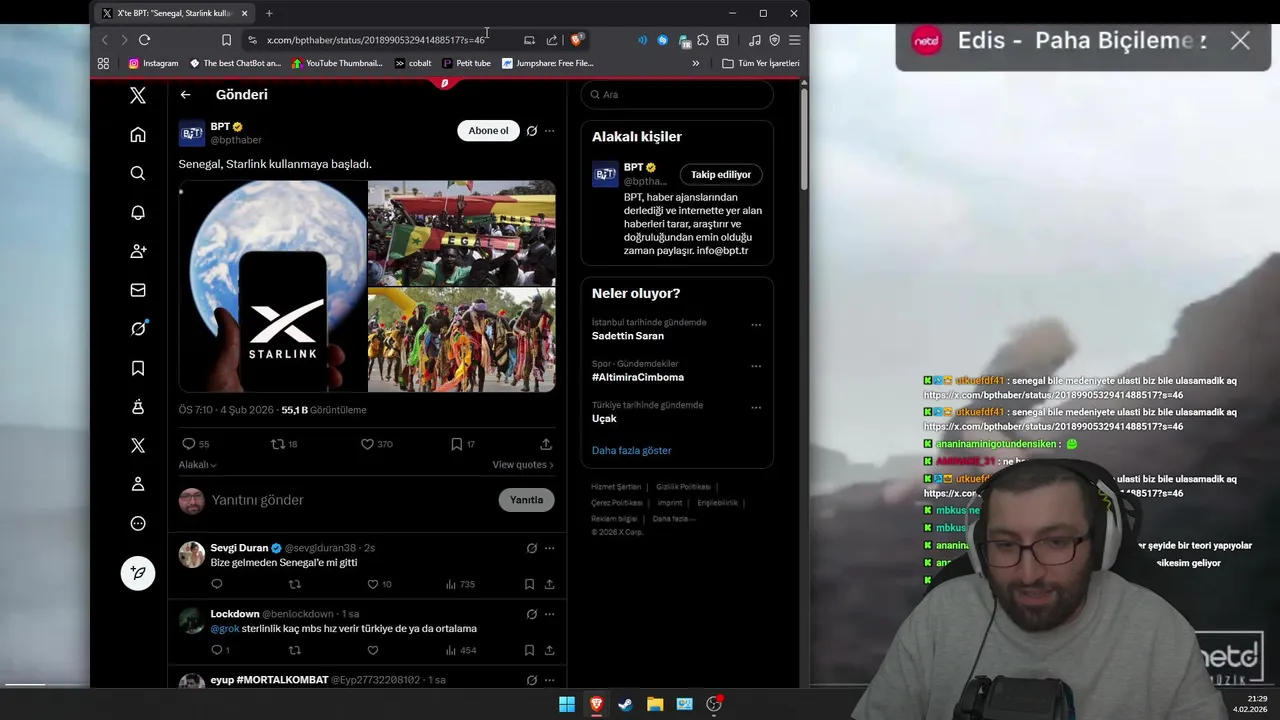The image size is (1280, 720).
Task: Click Daha fazla göster link
Action: 631,450
